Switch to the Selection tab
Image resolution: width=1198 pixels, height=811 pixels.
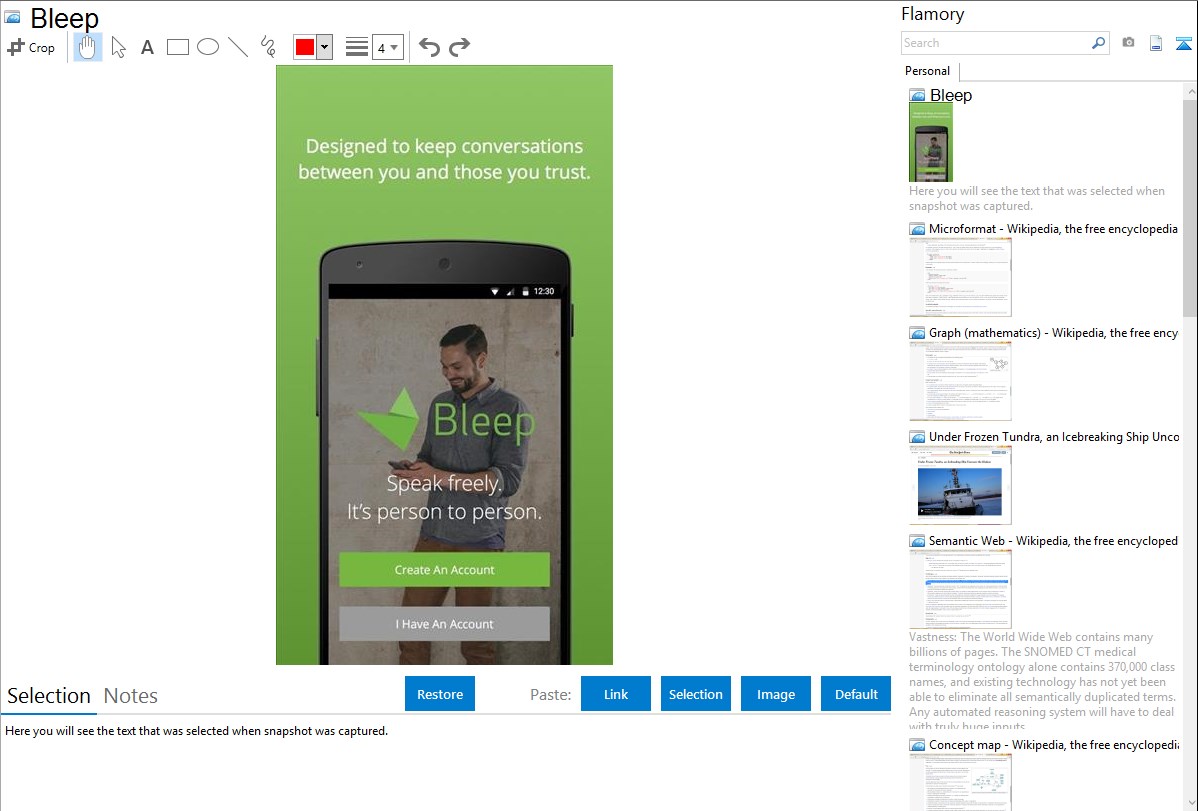(x=49, y=696)
